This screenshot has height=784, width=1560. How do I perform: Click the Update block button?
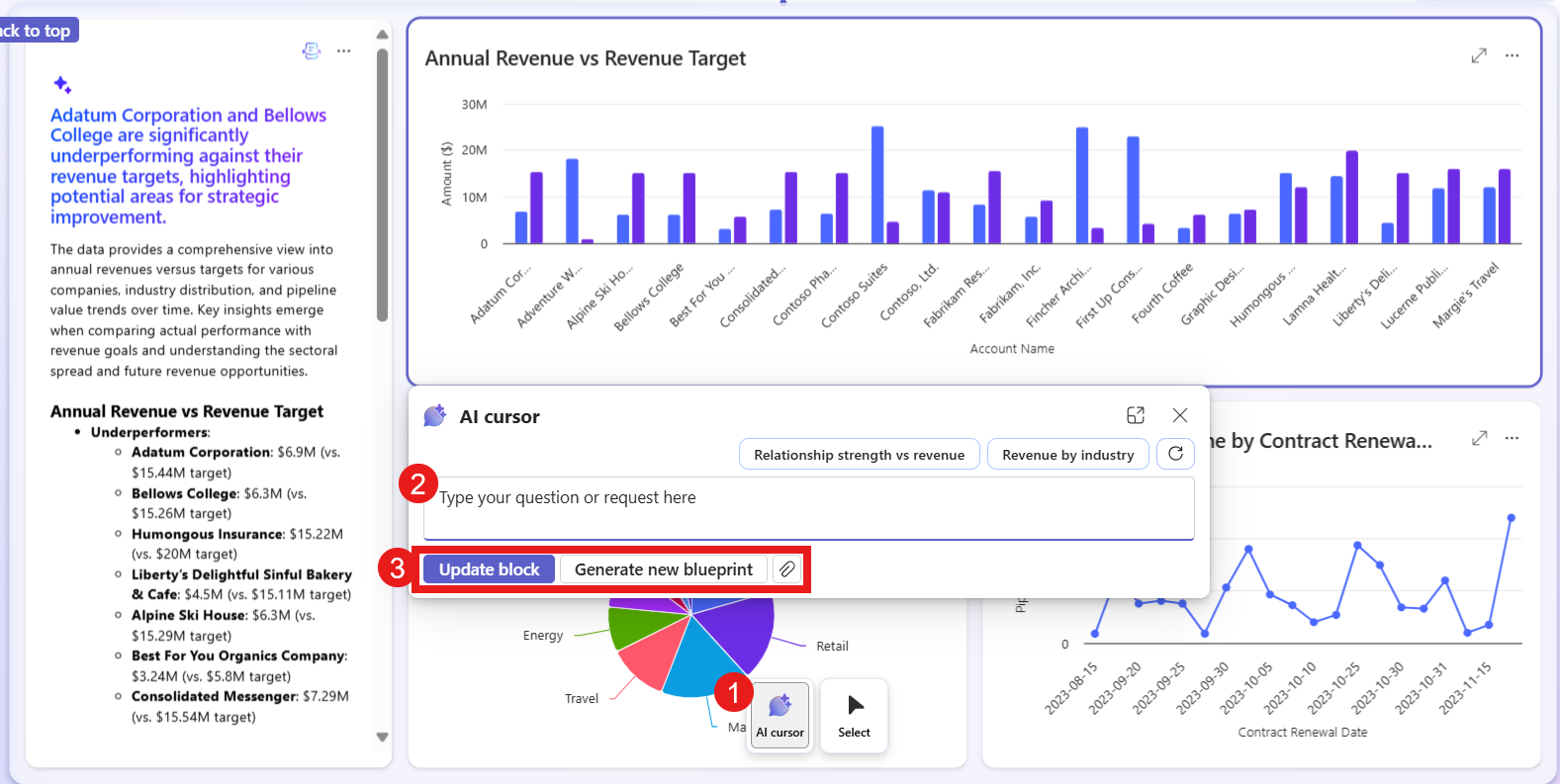pos(490,569)
